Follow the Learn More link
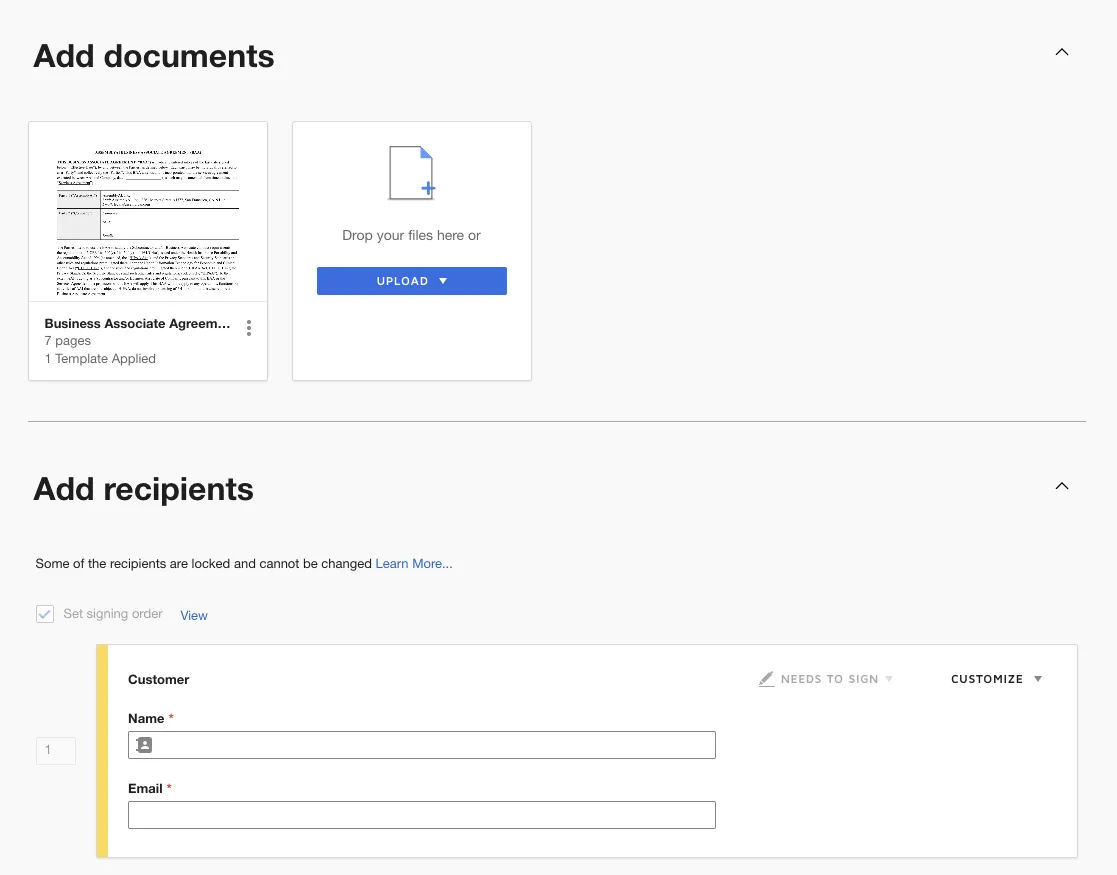This screenshot has width=1117, height=875. click(x=414, y=564)
